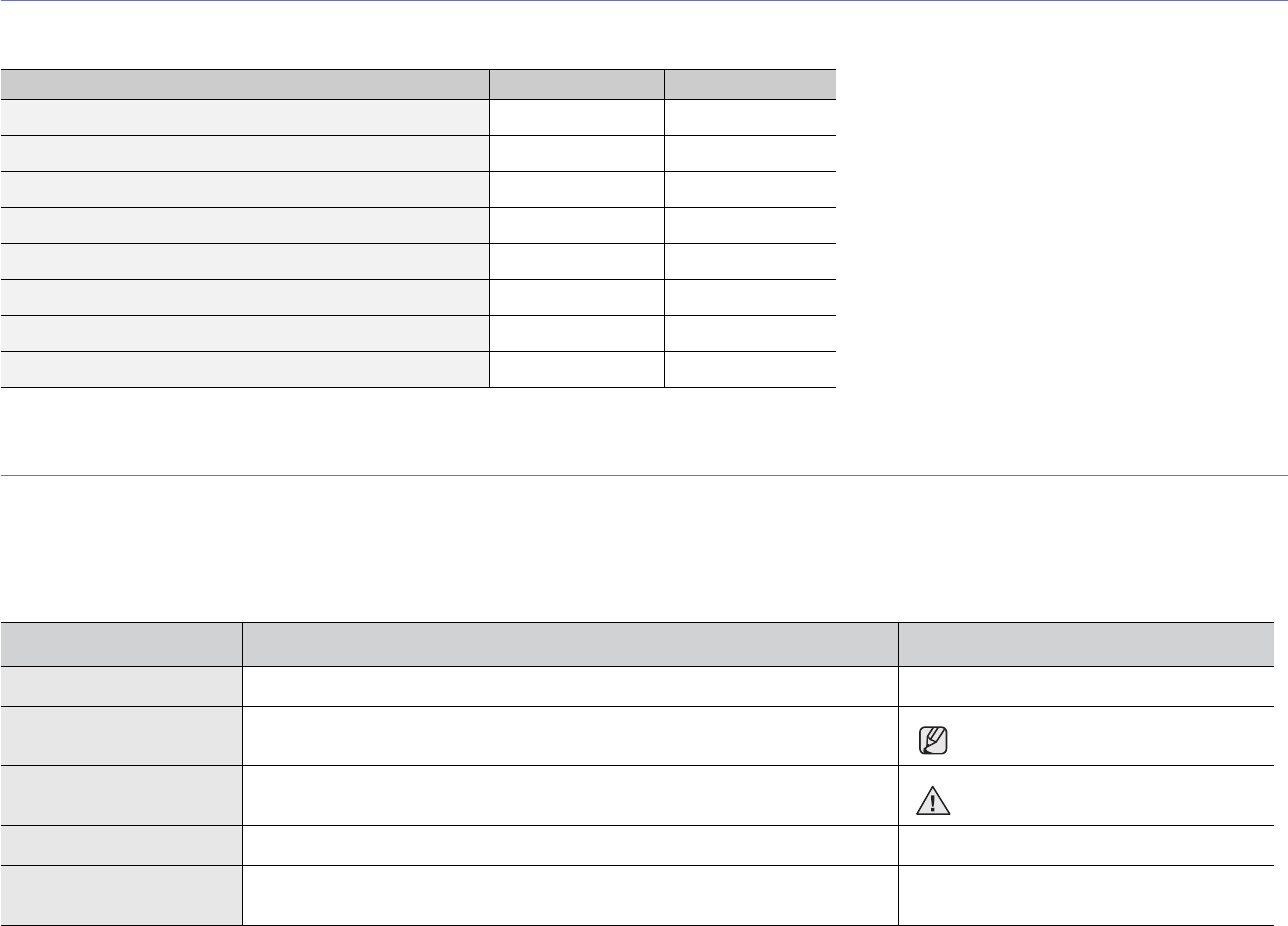Click empty last-column cell in lower table's final row
The height and width of the screenshot is (926, 1288).
click(x=1085, y=895)
